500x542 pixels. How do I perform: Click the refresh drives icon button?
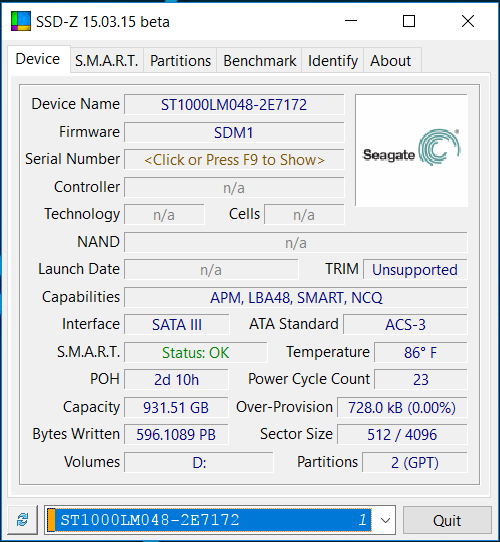tap(23, 520)
